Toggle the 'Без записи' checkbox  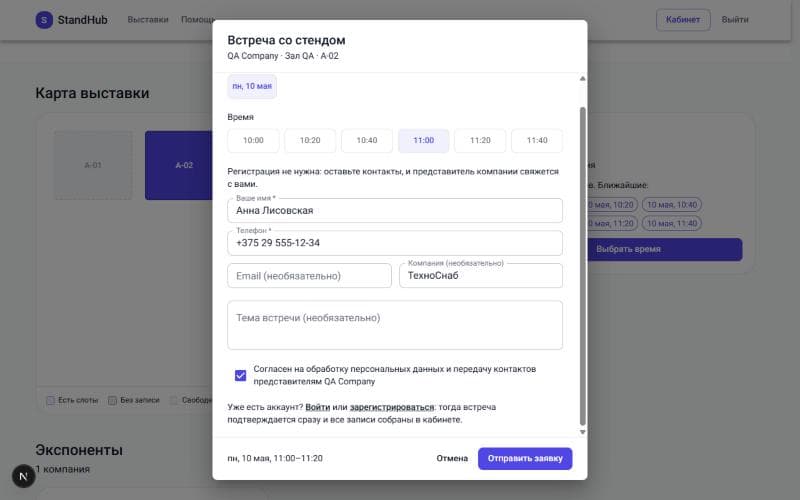[112, 401]
